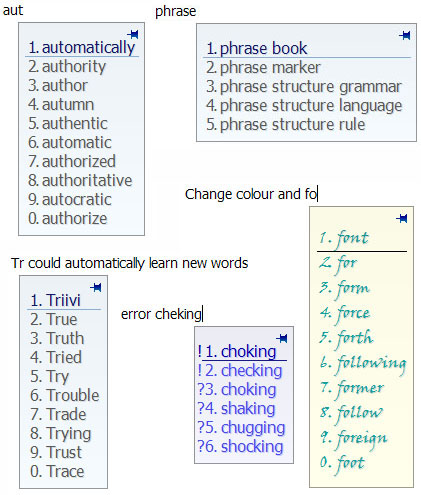The height and width of the screenshot is (495, 421).
Task: Pin the 'aut' suggestion list popup
Action: coord(133,34)
